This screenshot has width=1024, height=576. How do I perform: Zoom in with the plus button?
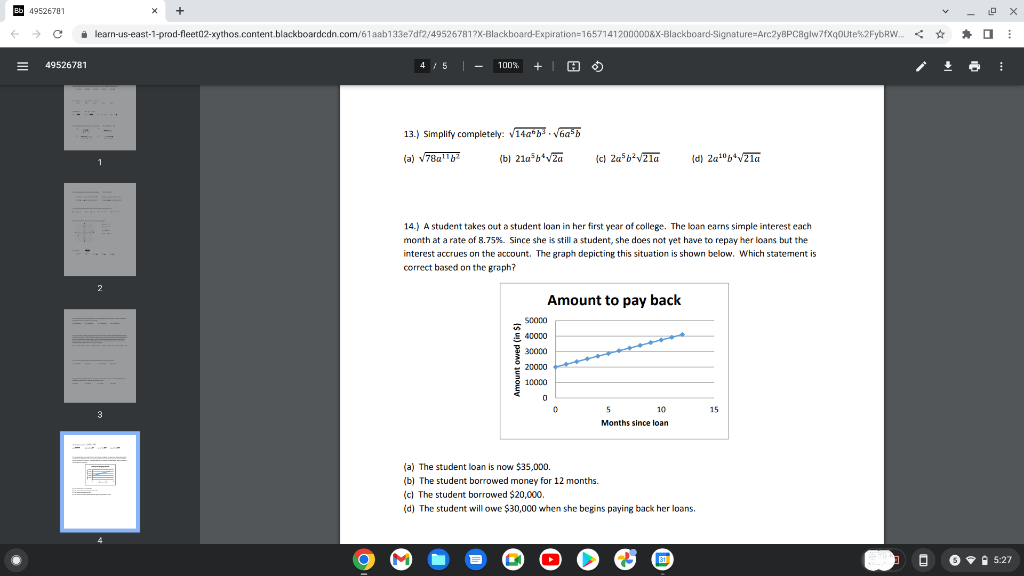coord(537,66)
